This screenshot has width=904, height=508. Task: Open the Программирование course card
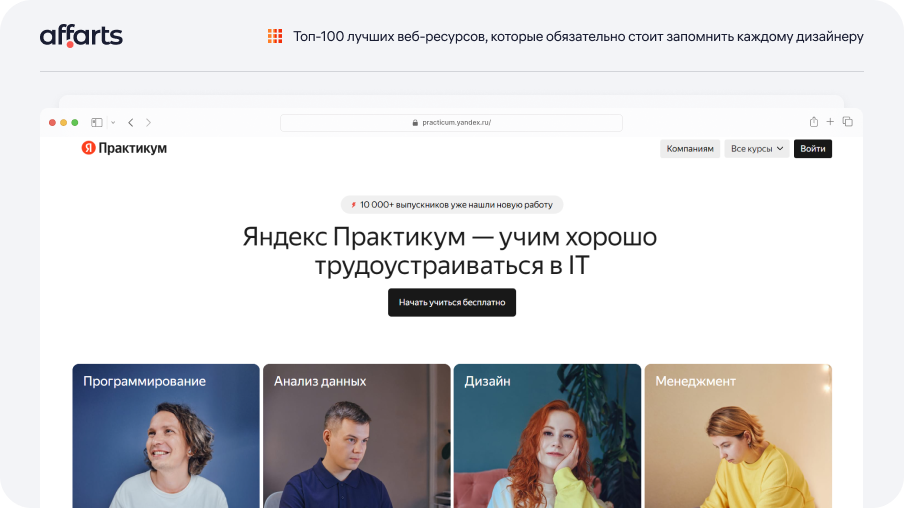click(166, 436)
